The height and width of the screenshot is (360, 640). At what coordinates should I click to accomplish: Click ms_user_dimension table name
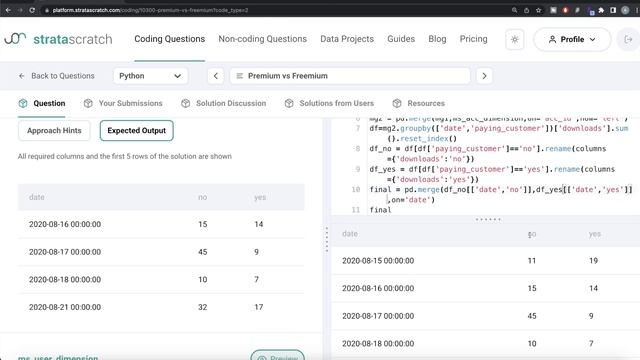(58, 357)
